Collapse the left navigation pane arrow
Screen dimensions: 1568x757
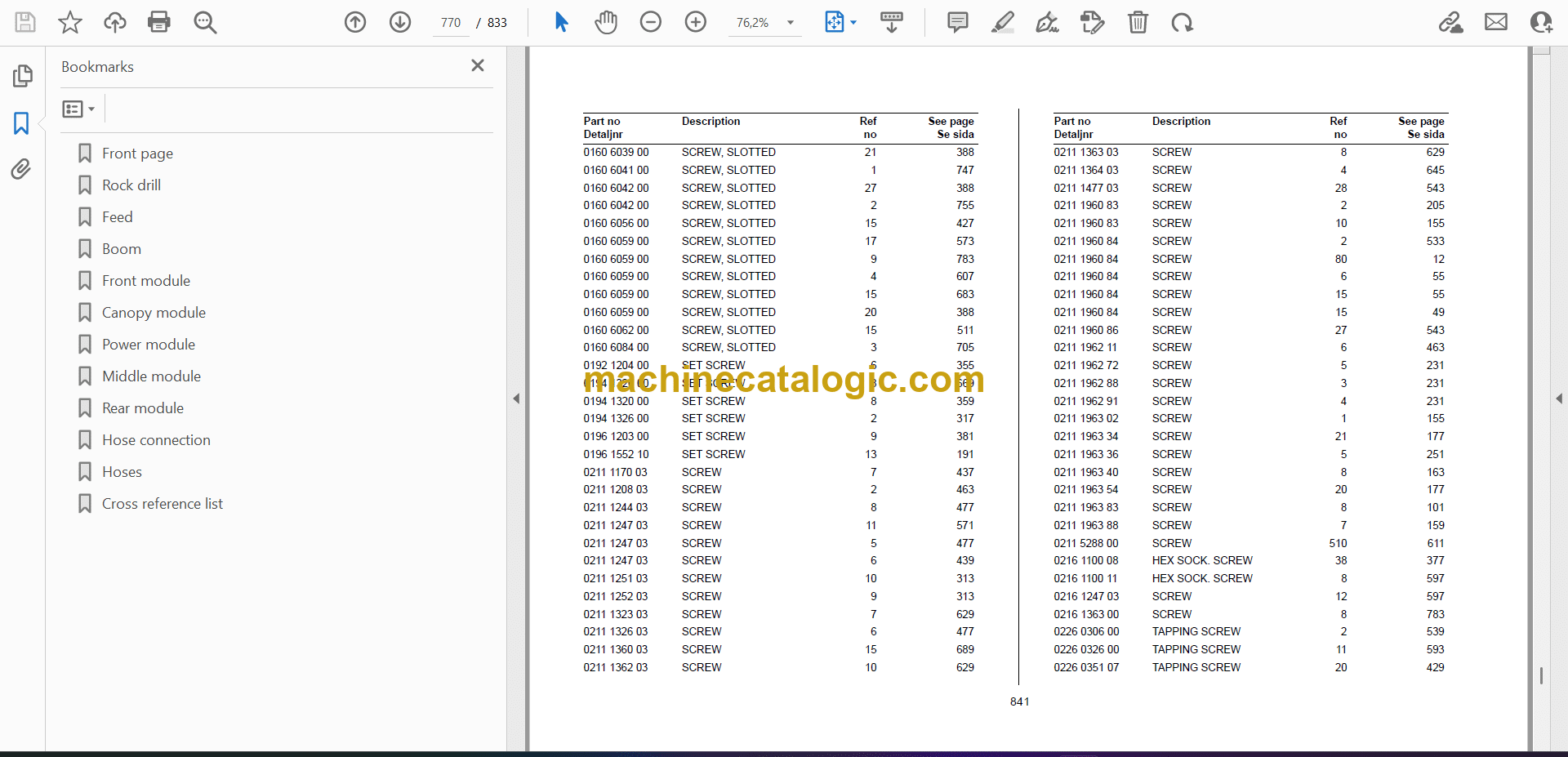(x=516, y=399)
